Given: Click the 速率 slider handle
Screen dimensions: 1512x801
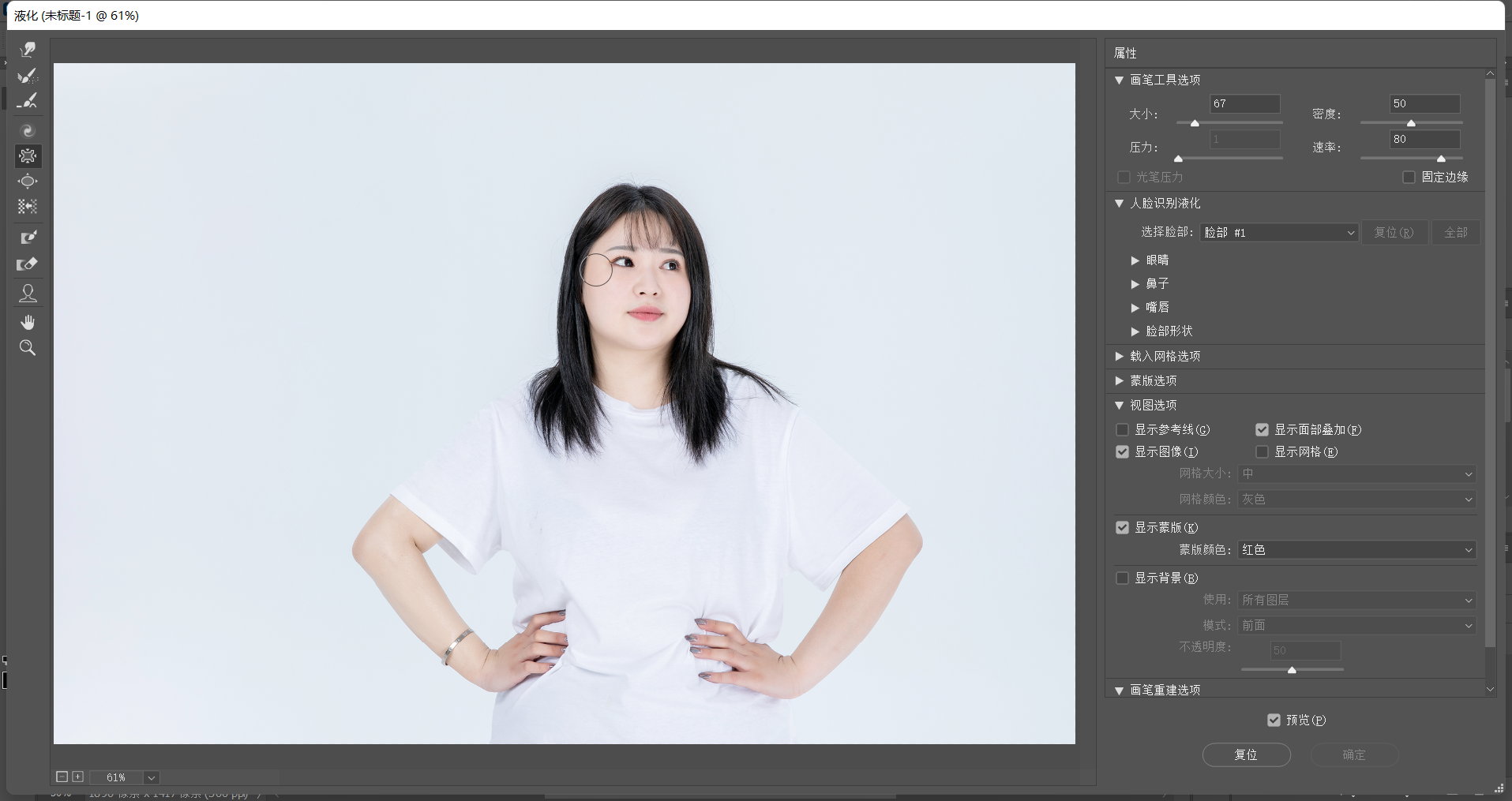Looking at the screenshot, I should click(1441, 159).
